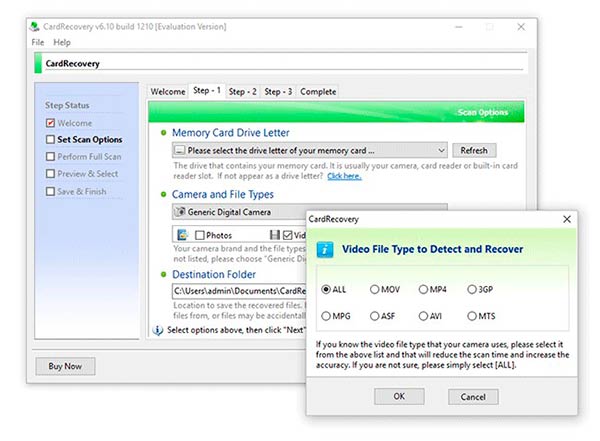The width and height of the screenshot is (600, 441).
Task: Click the 'Memory Card Drive Letter' heading
Action: [231, 133]
